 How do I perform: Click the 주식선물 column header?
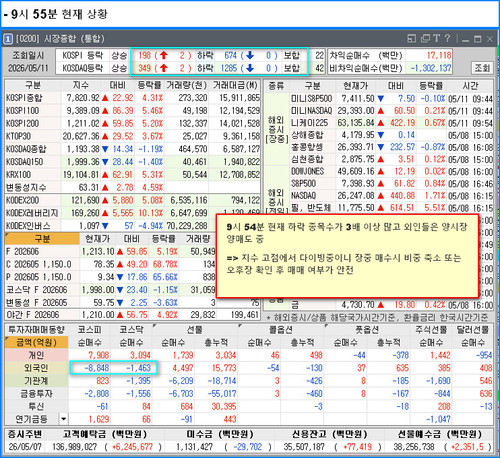tap(431, 330)
